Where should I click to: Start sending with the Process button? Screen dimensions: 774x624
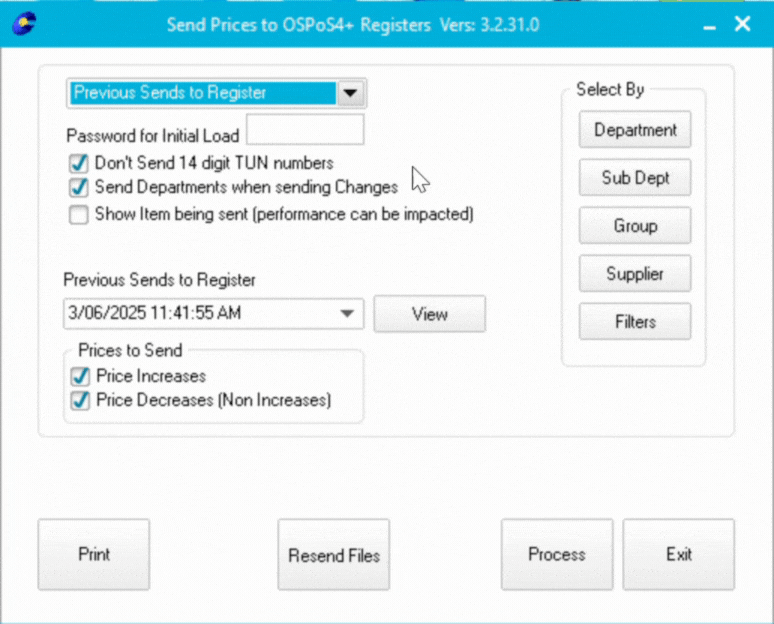point(557,554)
